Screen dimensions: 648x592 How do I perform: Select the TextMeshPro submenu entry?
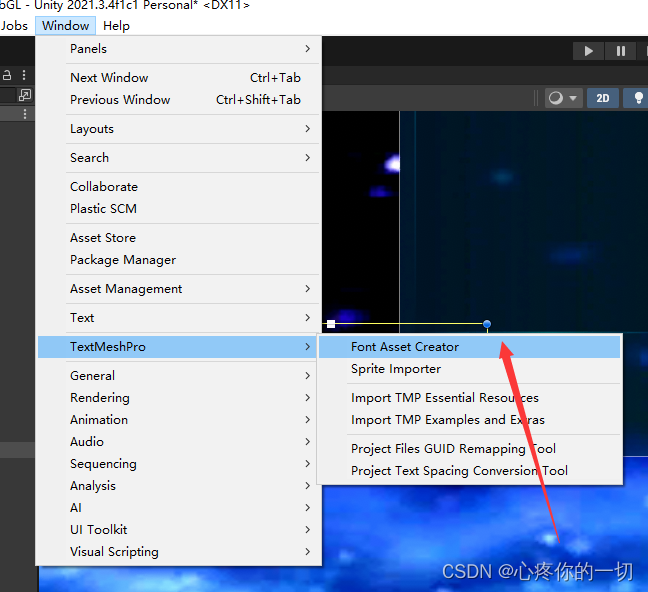click(x=177, y=346)
